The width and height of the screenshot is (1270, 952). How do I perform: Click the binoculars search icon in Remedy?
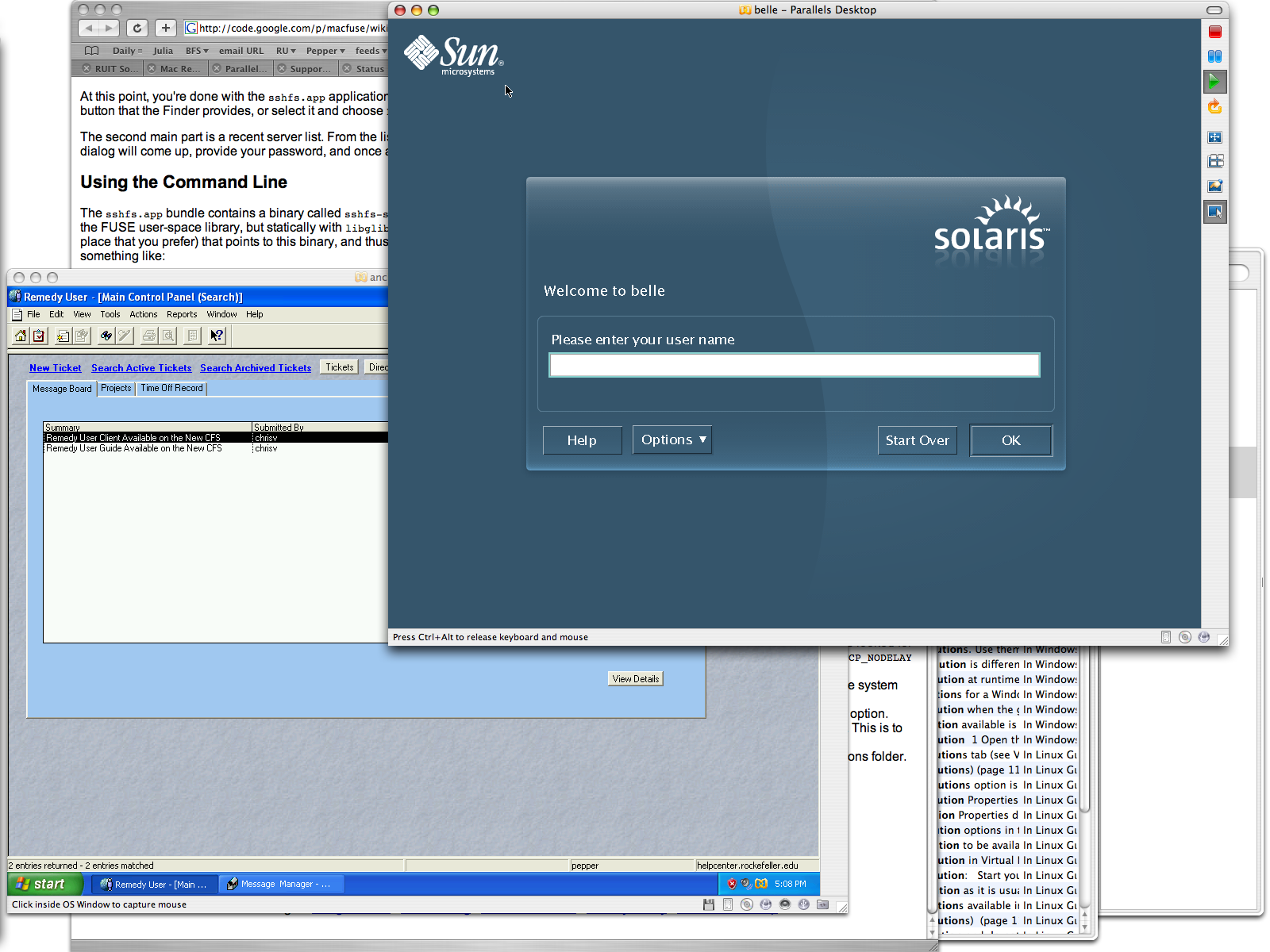(x=106, y=336)
